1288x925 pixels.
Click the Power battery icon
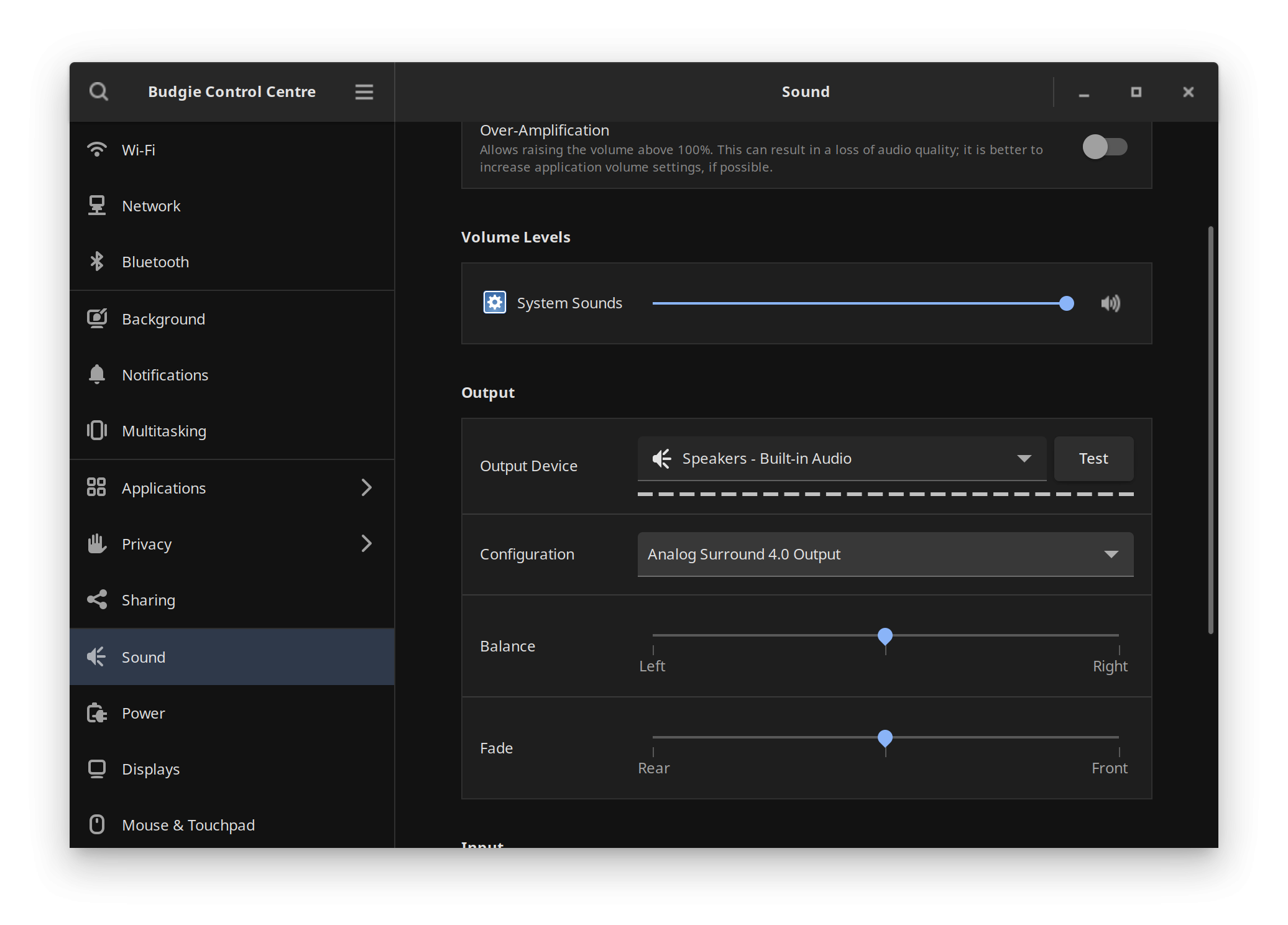[x=97, y=713]
